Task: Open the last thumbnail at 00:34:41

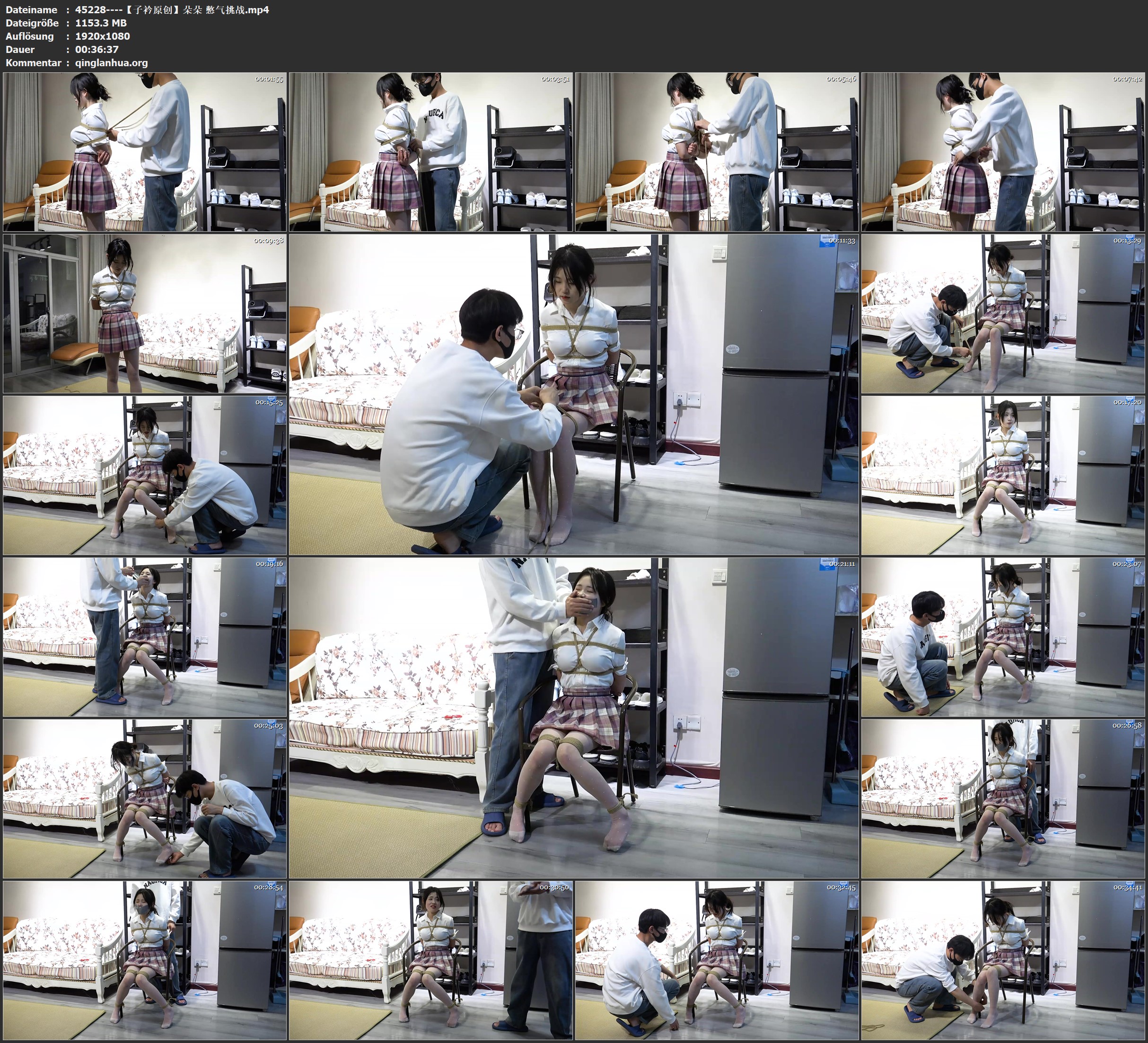Action: (1002, 960)
